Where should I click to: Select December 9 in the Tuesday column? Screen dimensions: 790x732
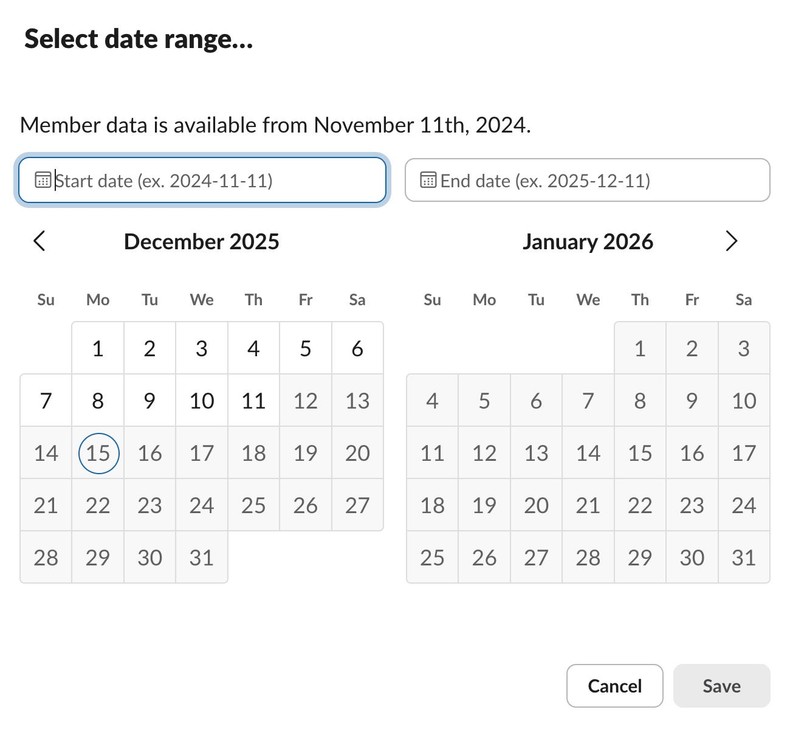click(150, 401)
